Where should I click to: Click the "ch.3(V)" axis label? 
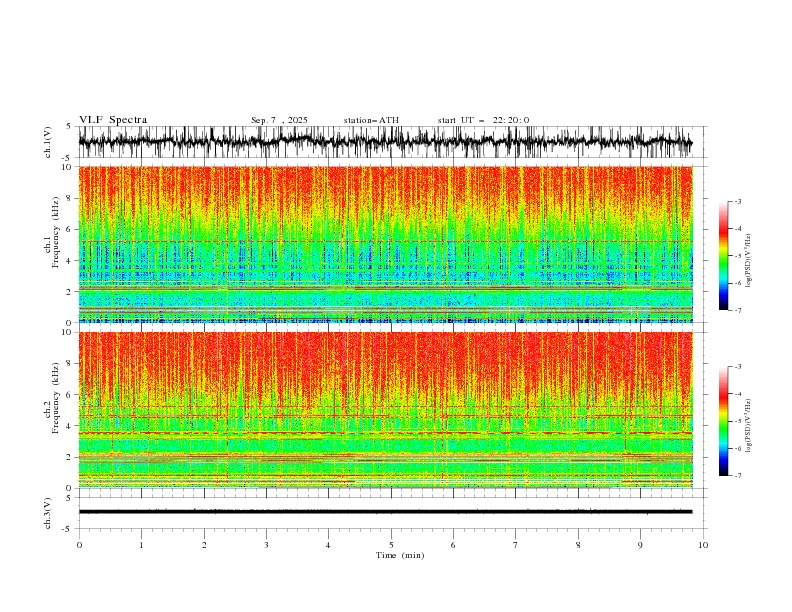tap(48, 513)
